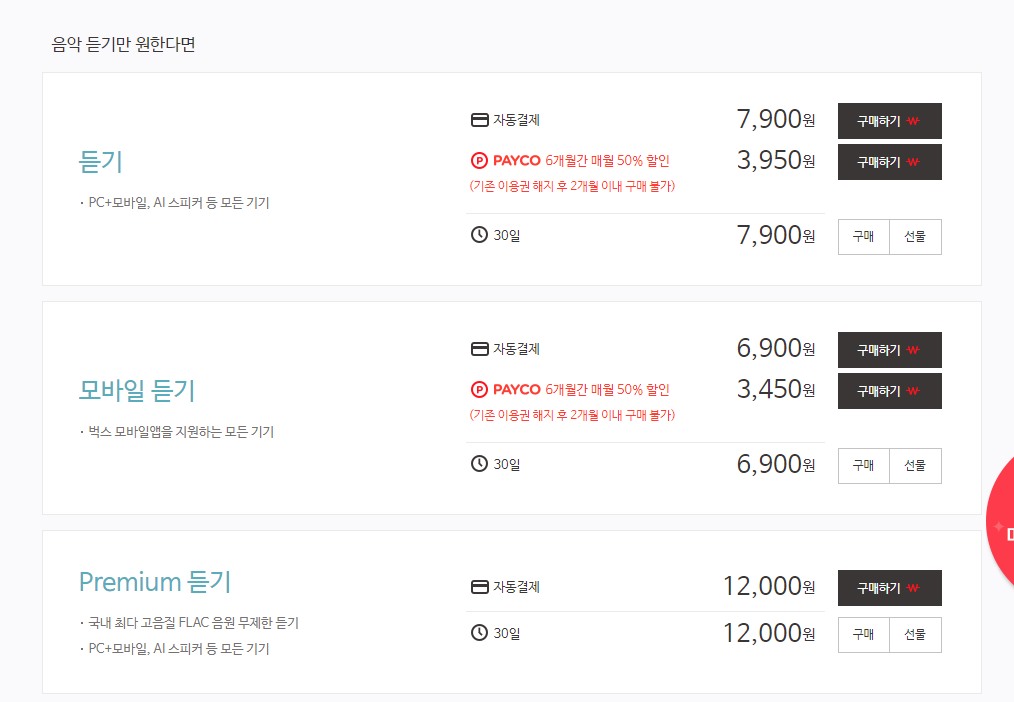Viewport: 1014px width, 702px height.
Task: Click clock icon in 모바일 듣기 30일 row
Action: point(479,464)
